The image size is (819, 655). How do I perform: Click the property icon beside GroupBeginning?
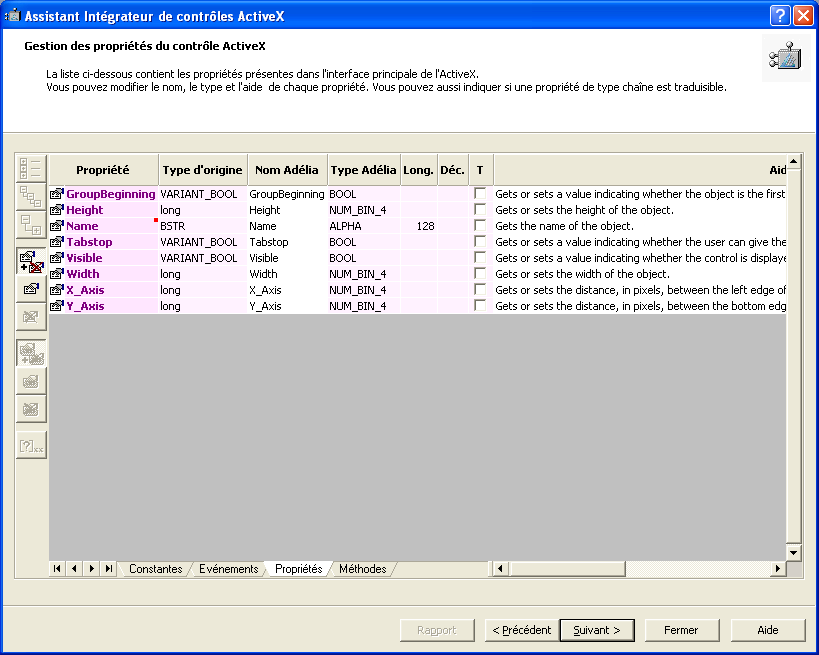[57, 194]
